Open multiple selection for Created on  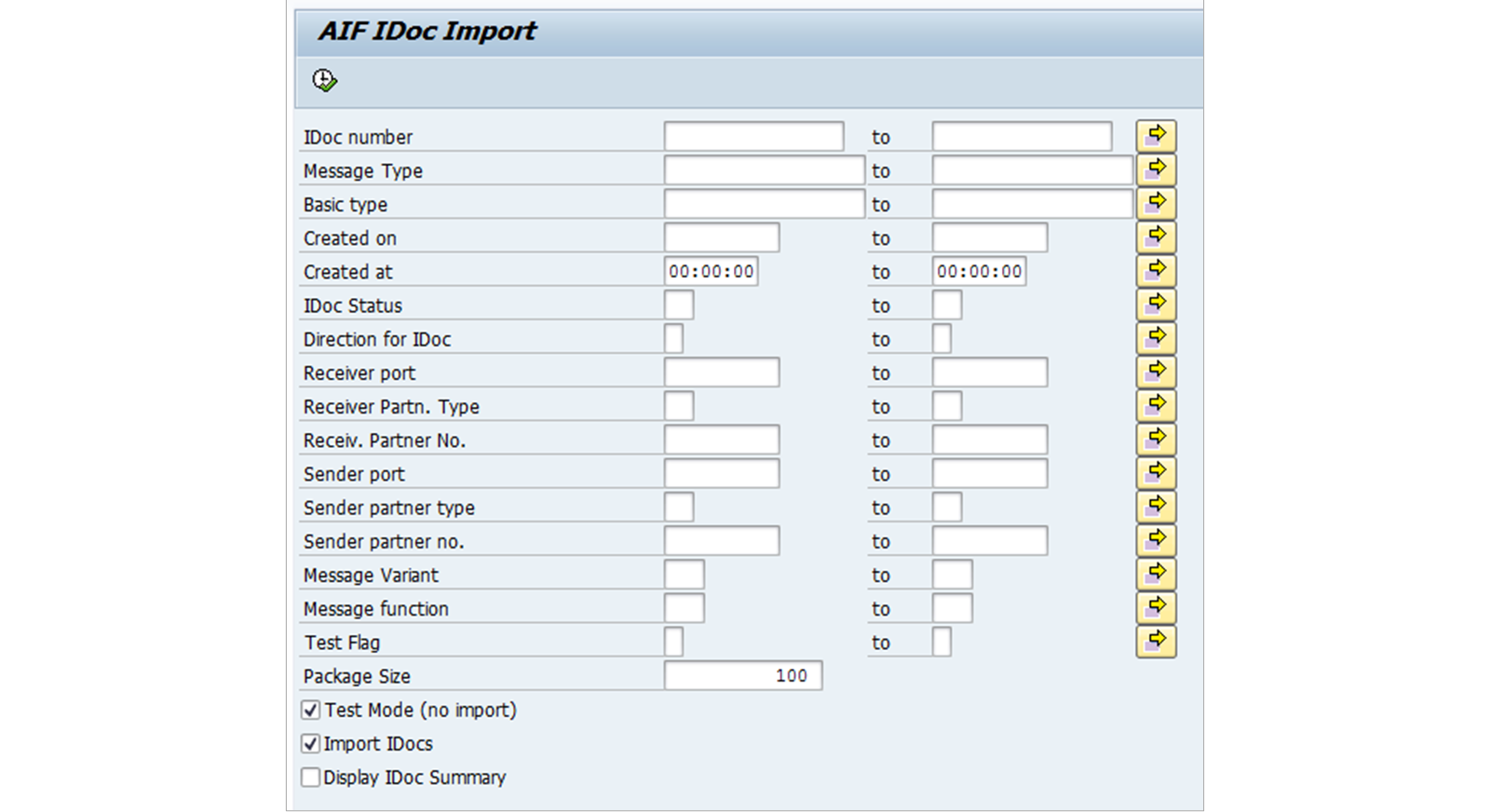coord(1156,237)
